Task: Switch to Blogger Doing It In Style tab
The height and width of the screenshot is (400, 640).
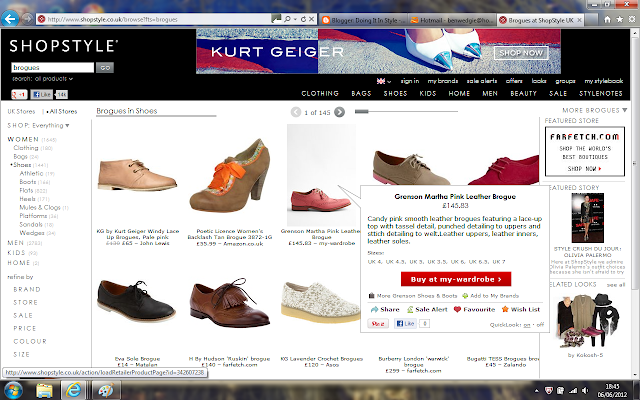Action: click(x=363, y=20)
